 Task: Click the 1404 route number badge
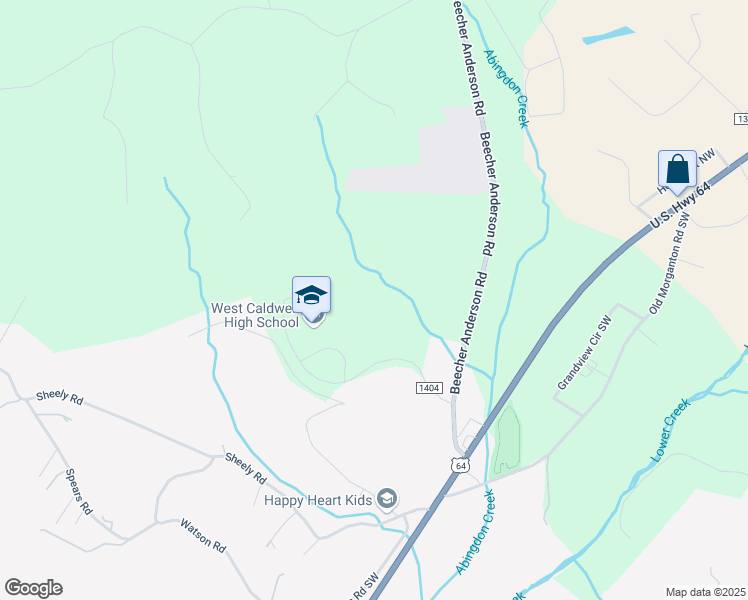point(429,388)
